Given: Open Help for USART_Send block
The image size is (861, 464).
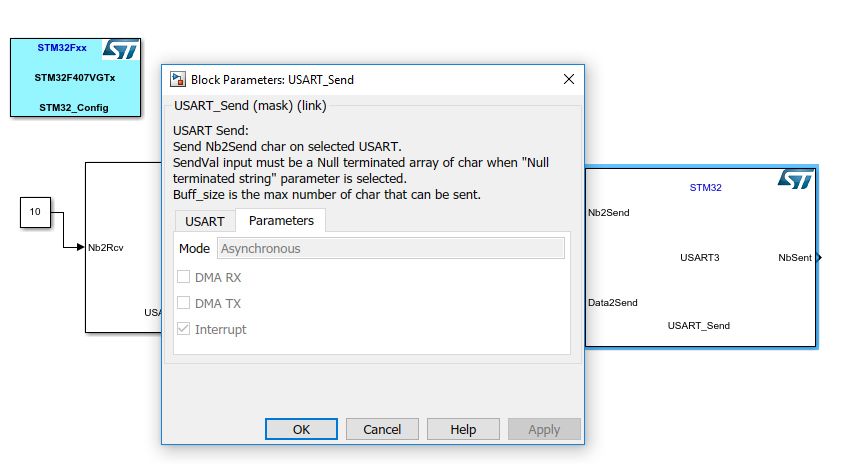Looking at the screenshot, I should point(463,429).
